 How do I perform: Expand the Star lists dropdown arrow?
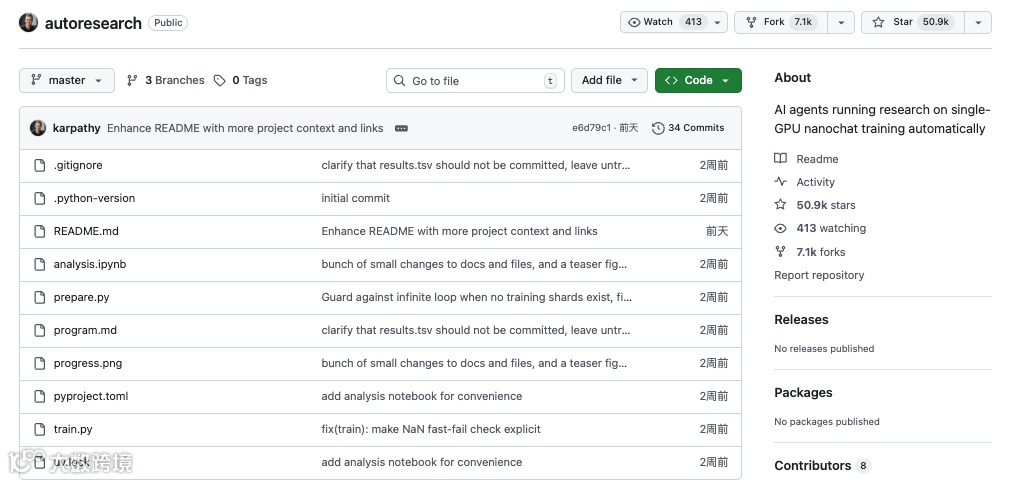978,22
